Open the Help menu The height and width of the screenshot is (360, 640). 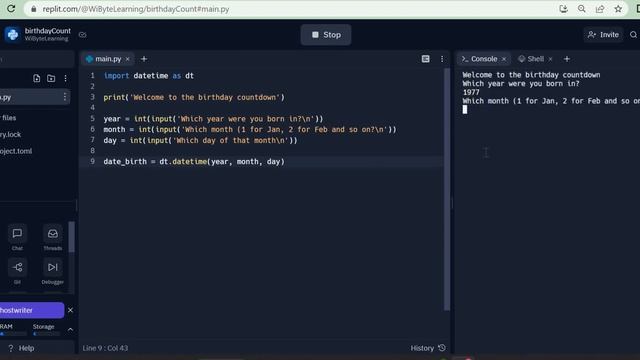tap(22, 348)
